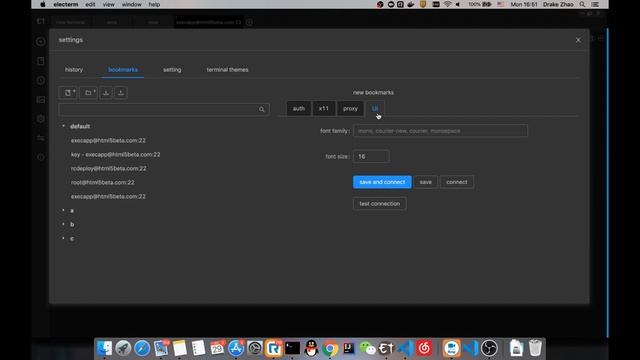Open history clock icon in left sidebar

[41, 80]
